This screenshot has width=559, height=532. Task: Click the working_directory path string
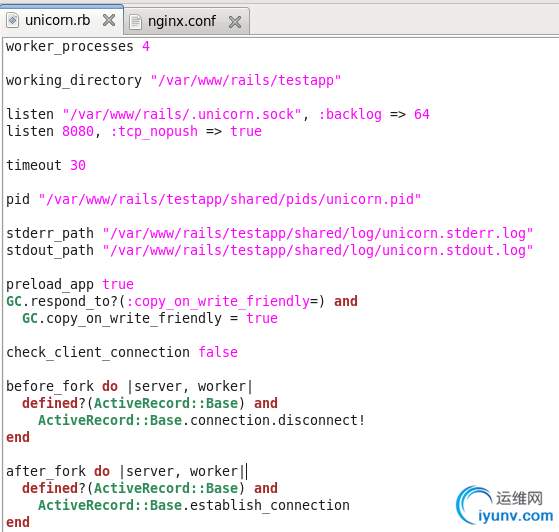[246, 80]
